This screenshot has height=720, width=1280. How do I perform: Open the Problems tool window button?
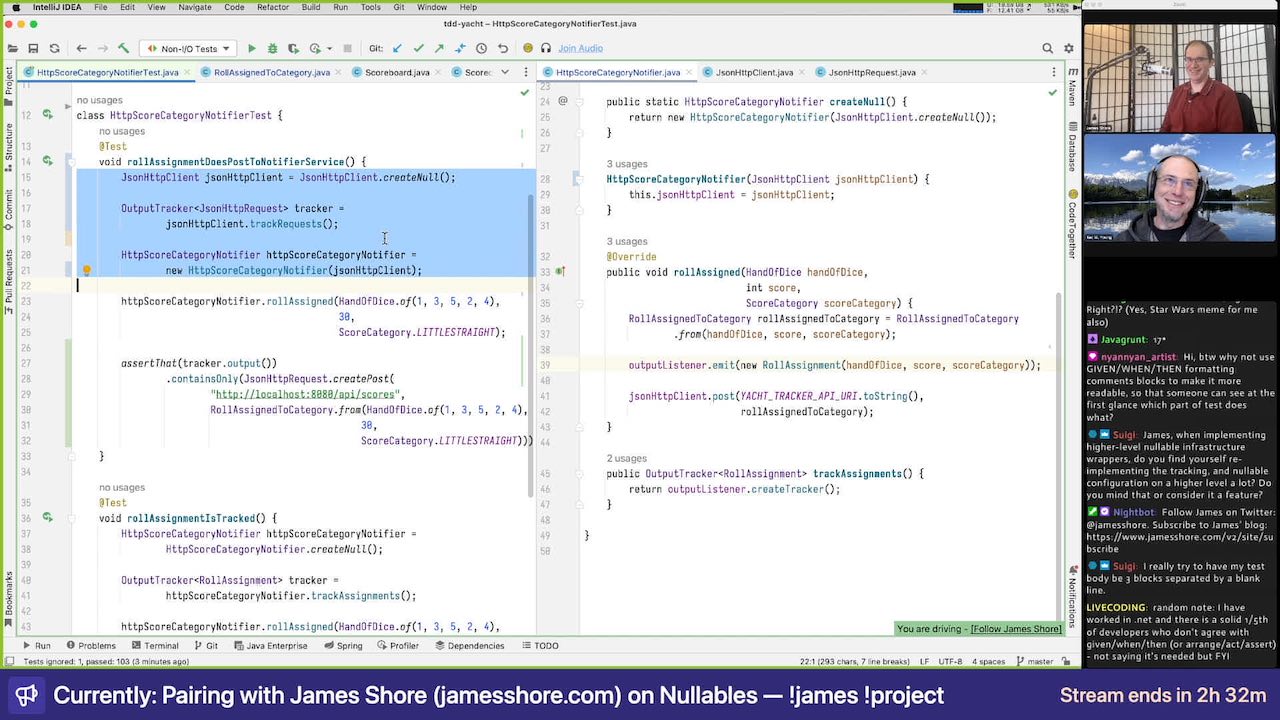[90, 646]
